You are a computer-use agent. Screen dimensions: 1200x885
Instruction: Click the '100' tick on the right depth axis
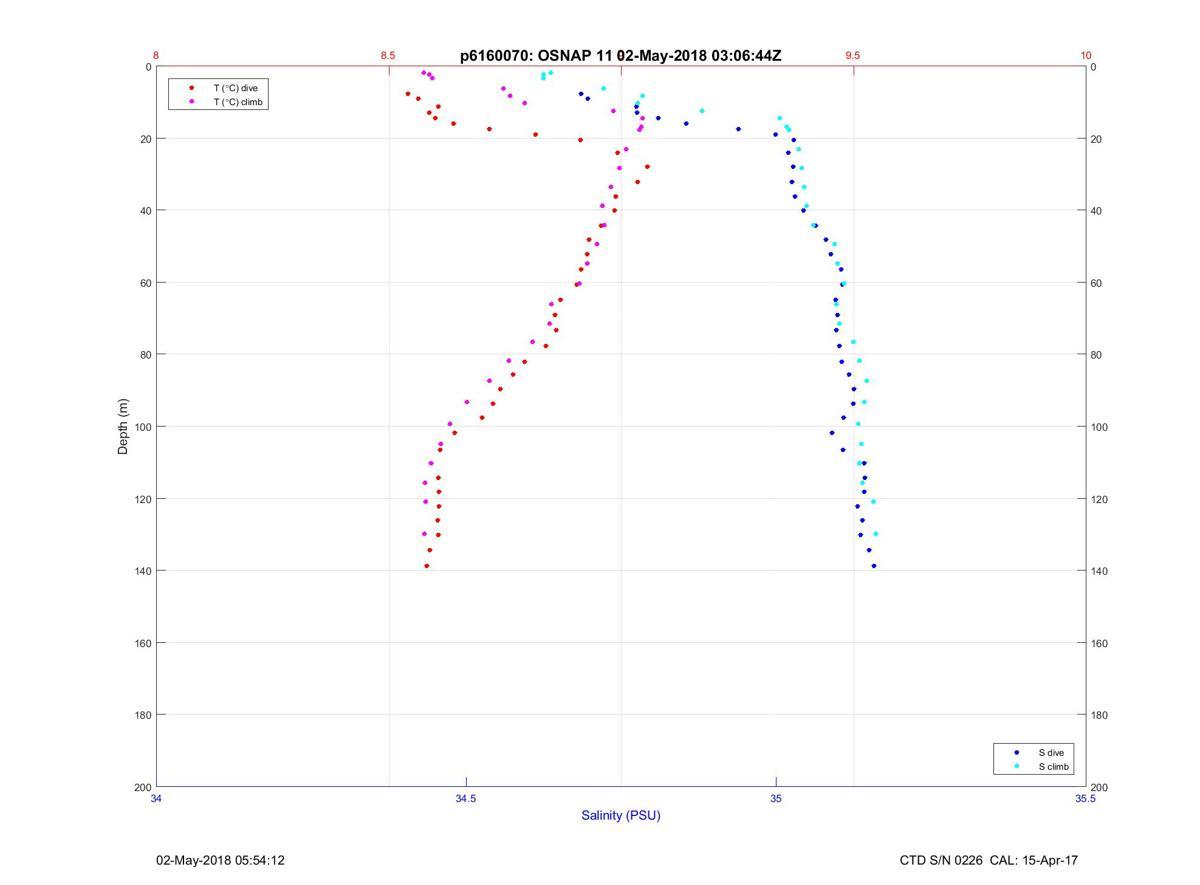pos(1099,427)
